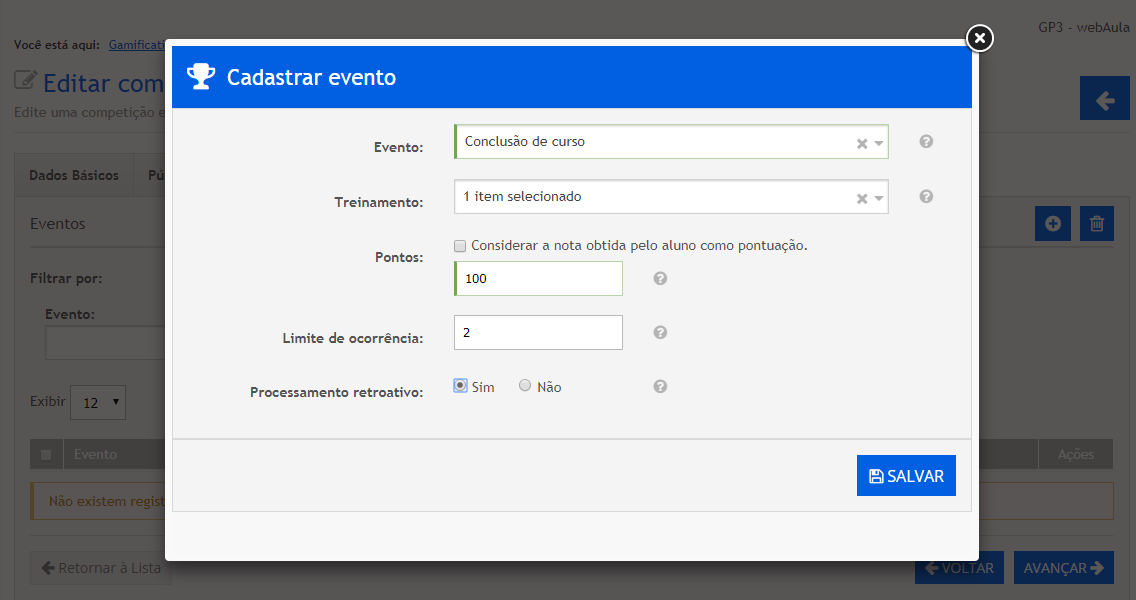The width and height of the screenshot is (1136, 600).
Task: Open the Evento dropdown arrow
Action: [x=879, y=144]
